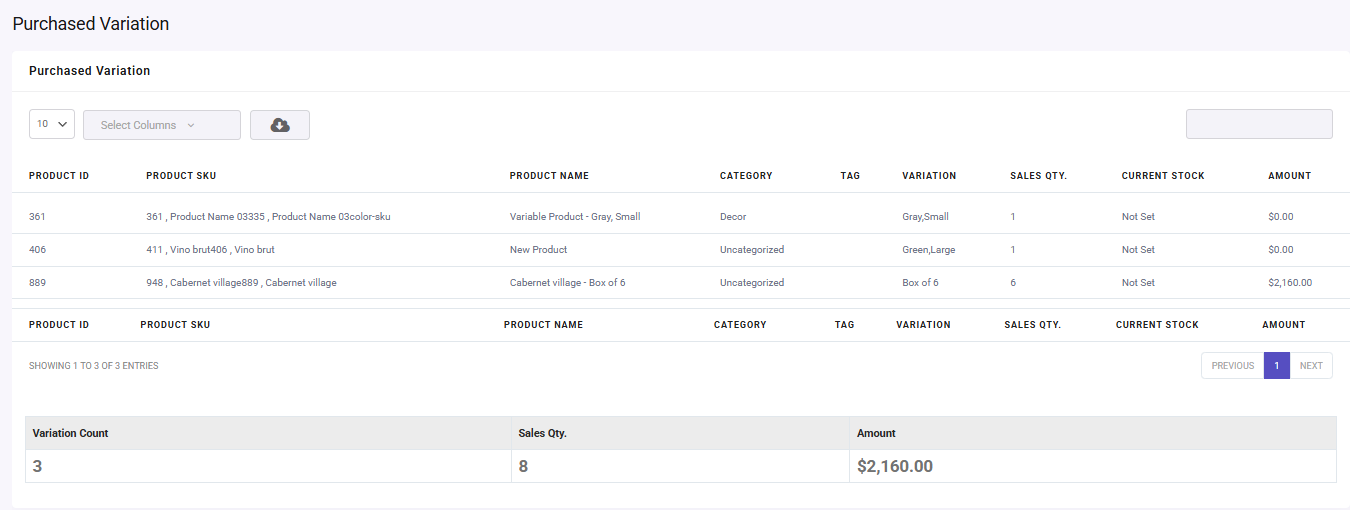Go to Next page in pagination

[x=1311, y=366]
